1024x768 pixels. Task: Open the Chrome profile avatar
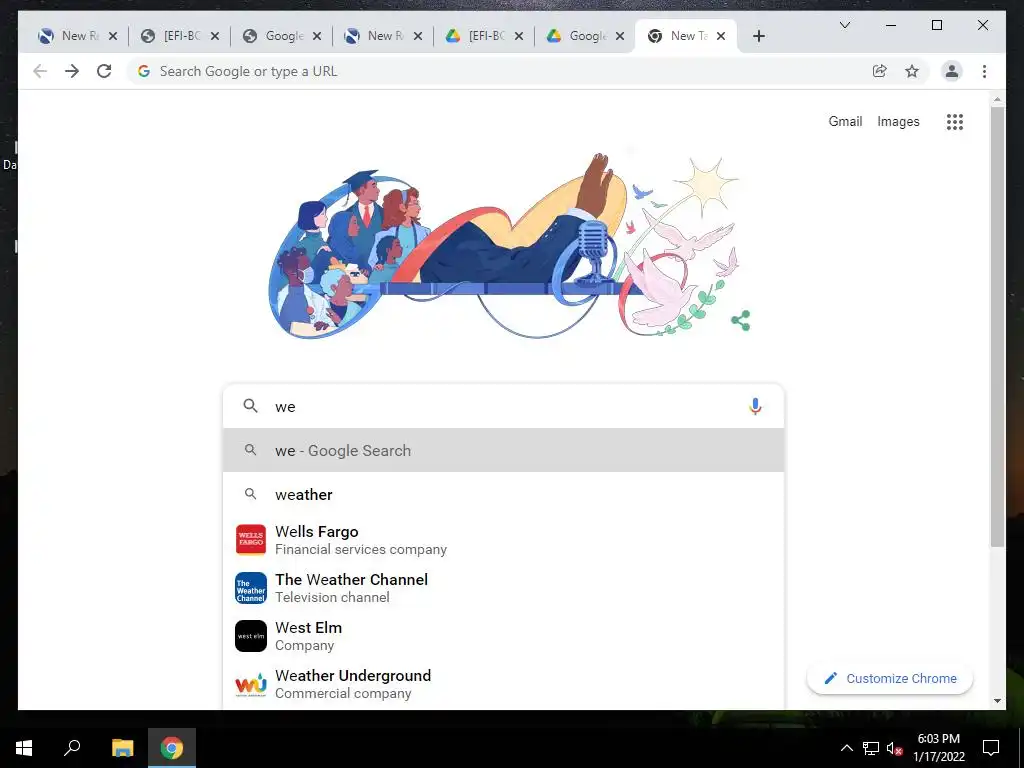[x=952, y=71]
